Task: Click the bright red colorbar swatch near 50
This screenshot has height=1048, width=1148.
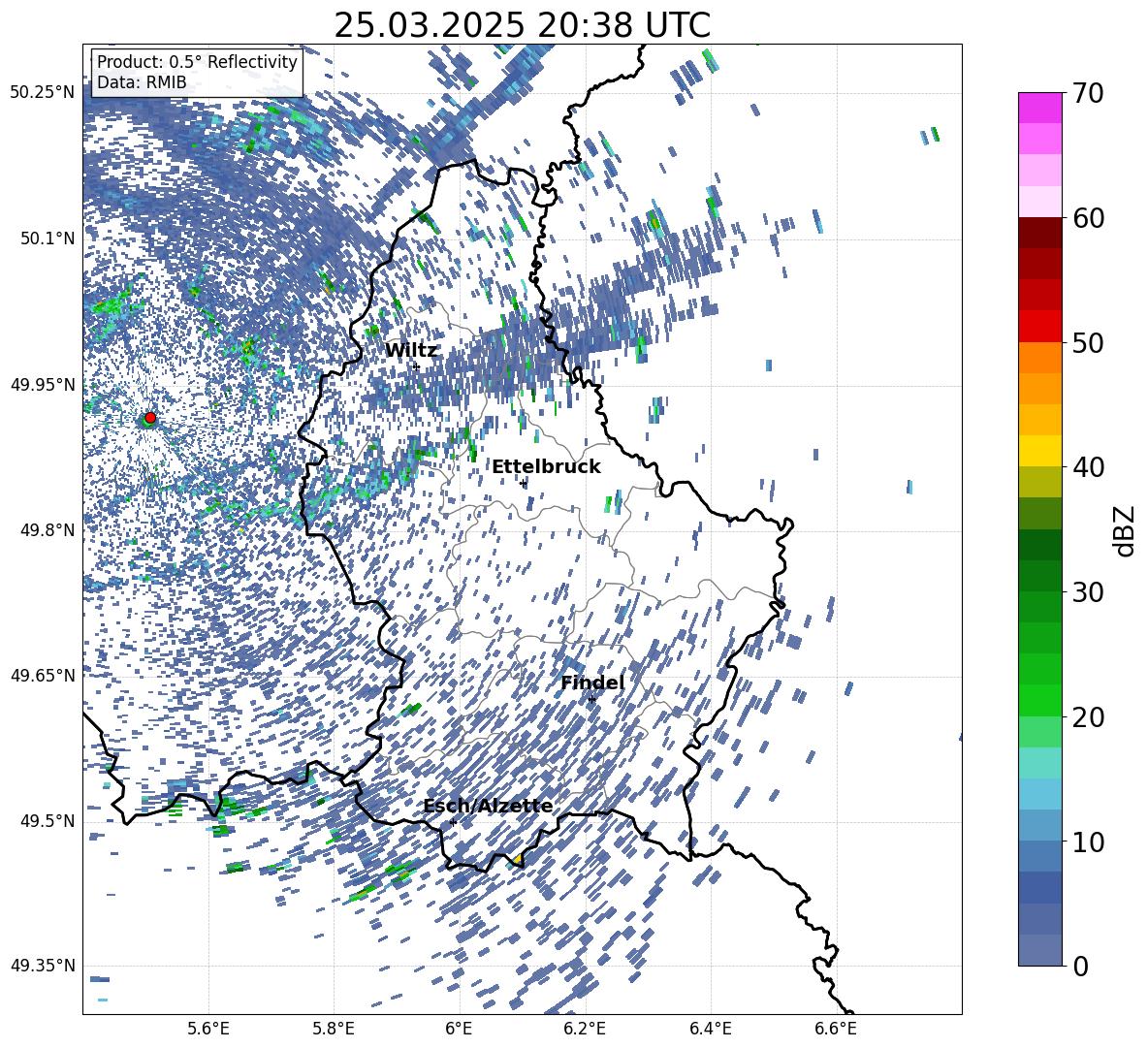Action: pyautogui.click(x=1039, y=327)
